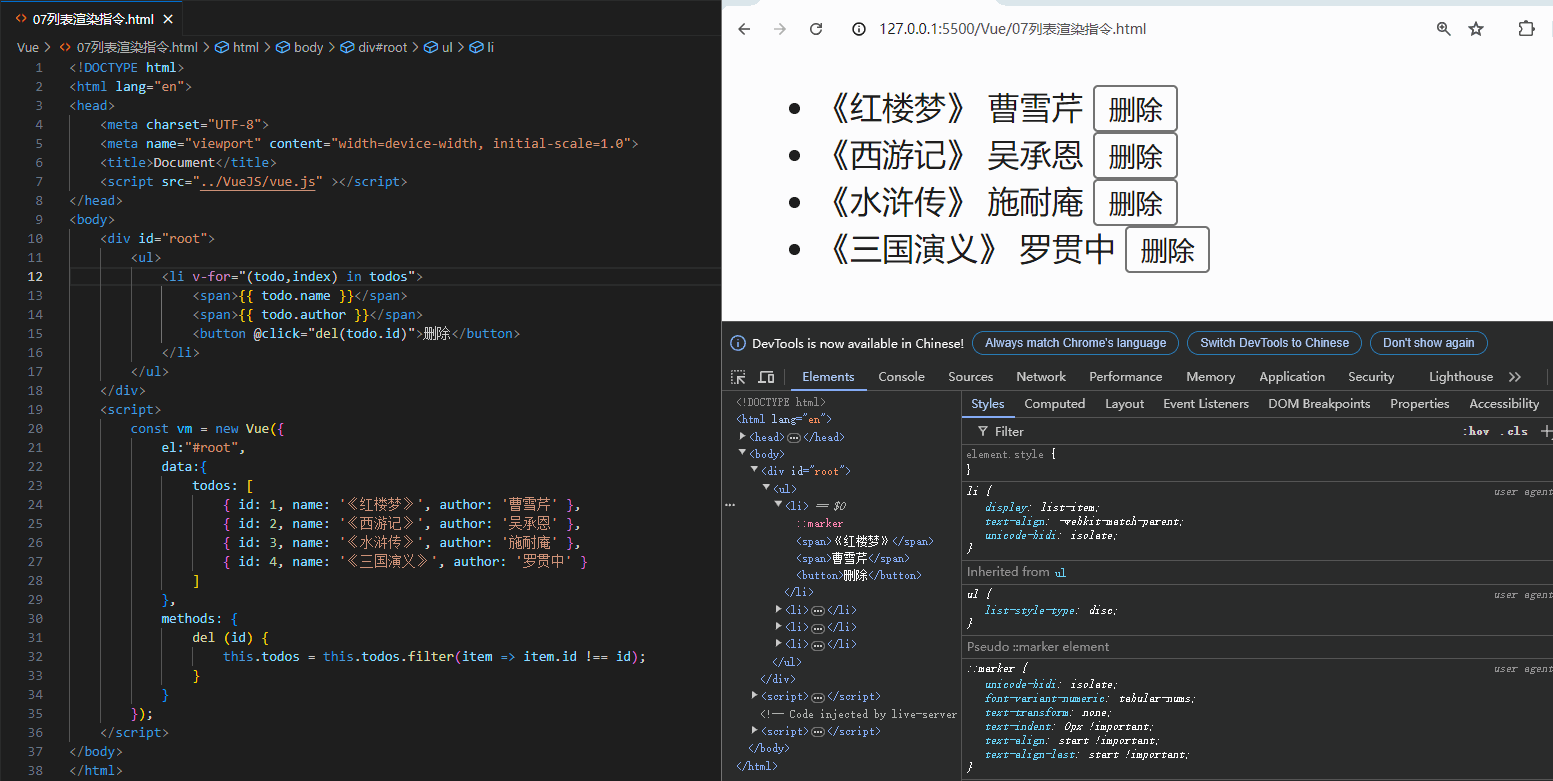
Task: Delete 《水浒传》 with its 删除 button
Action: [x=1135, y=203]
